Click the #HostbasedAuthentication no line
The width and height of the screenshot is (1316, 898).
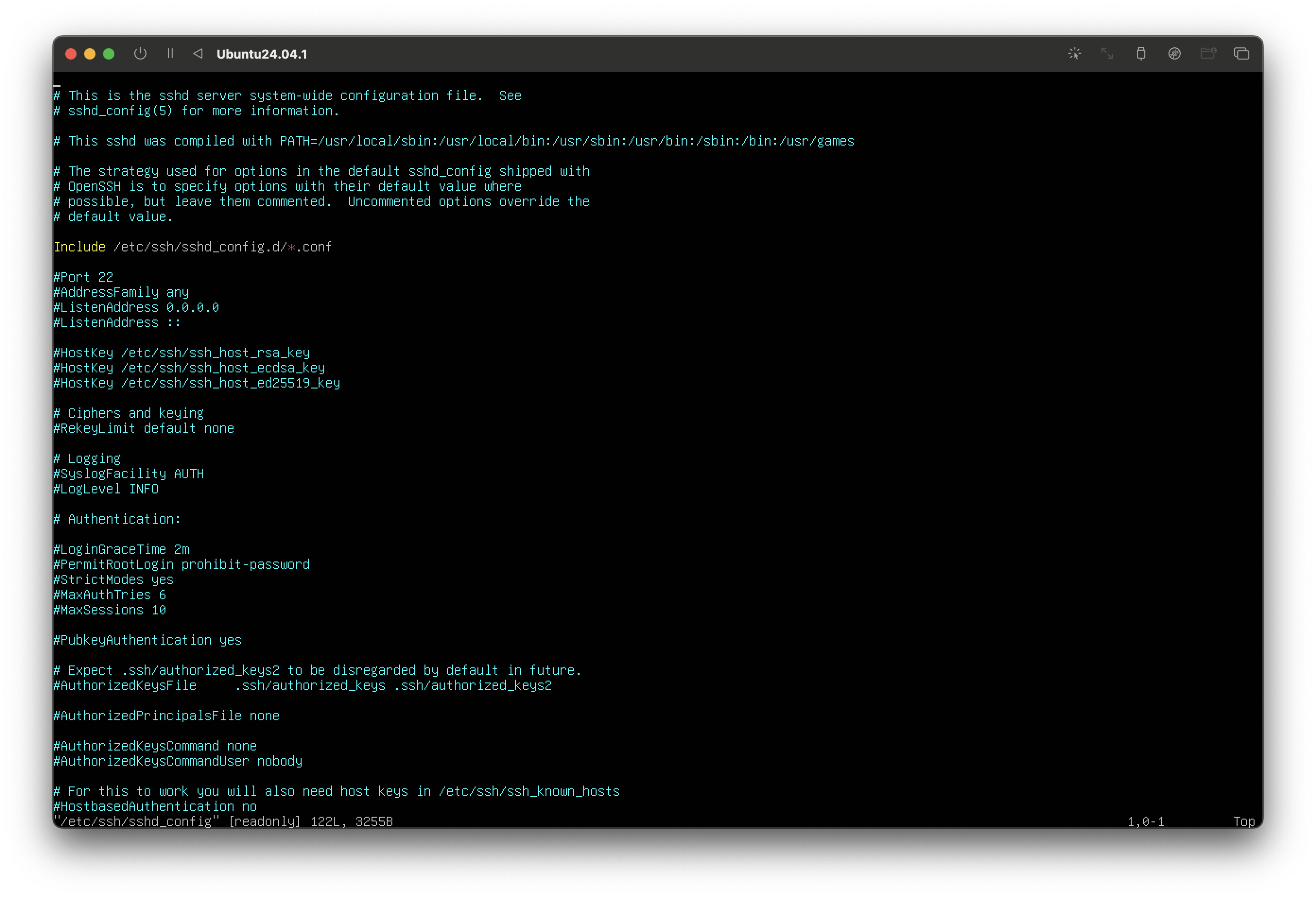155,806
